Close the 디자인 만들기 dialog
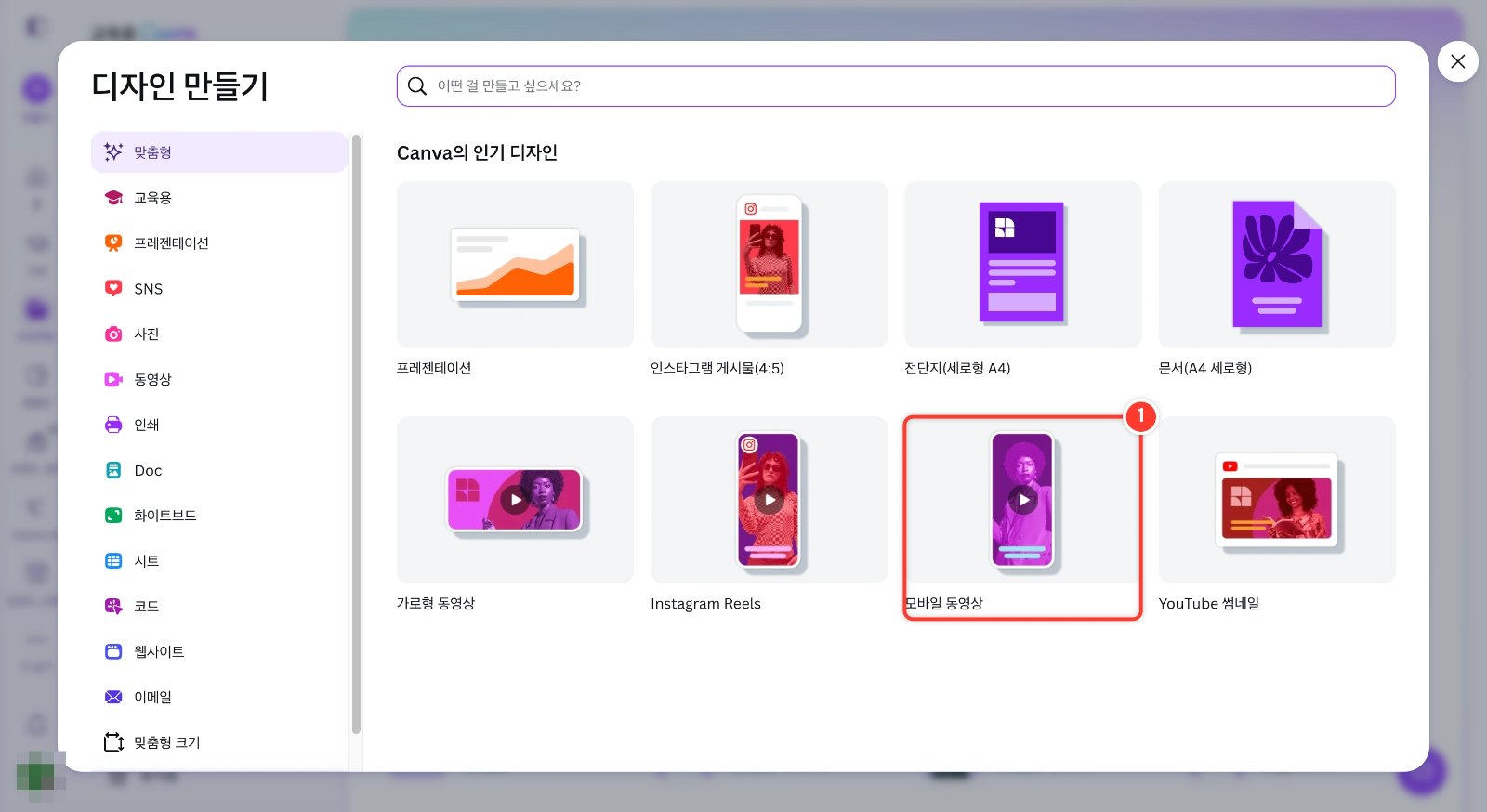This screenshot has width=1487, height=812. coord(1457,61)
